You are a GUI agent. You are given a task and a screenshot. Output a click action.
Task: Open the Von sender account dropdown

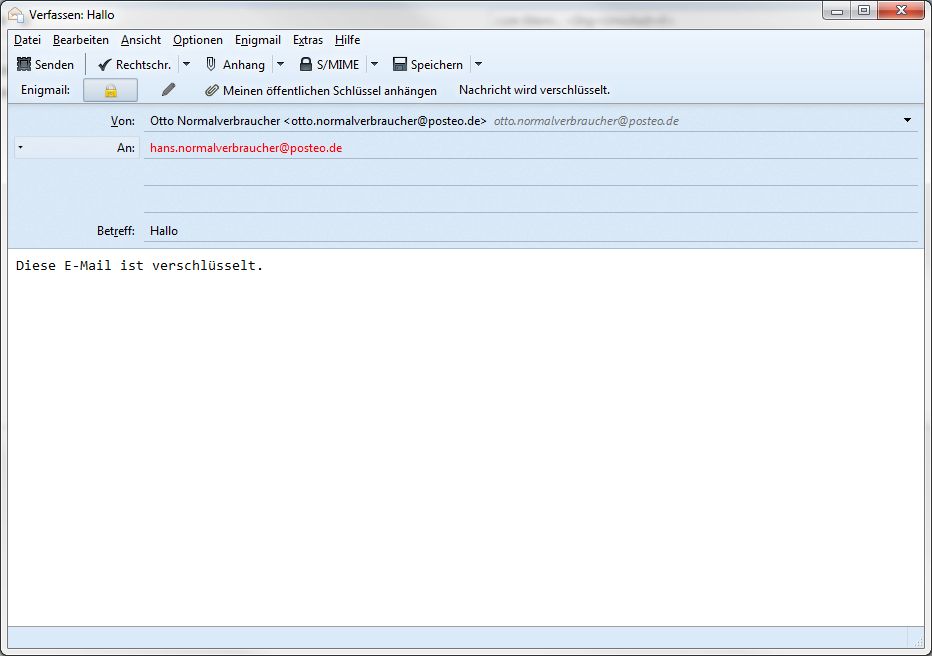907,120
